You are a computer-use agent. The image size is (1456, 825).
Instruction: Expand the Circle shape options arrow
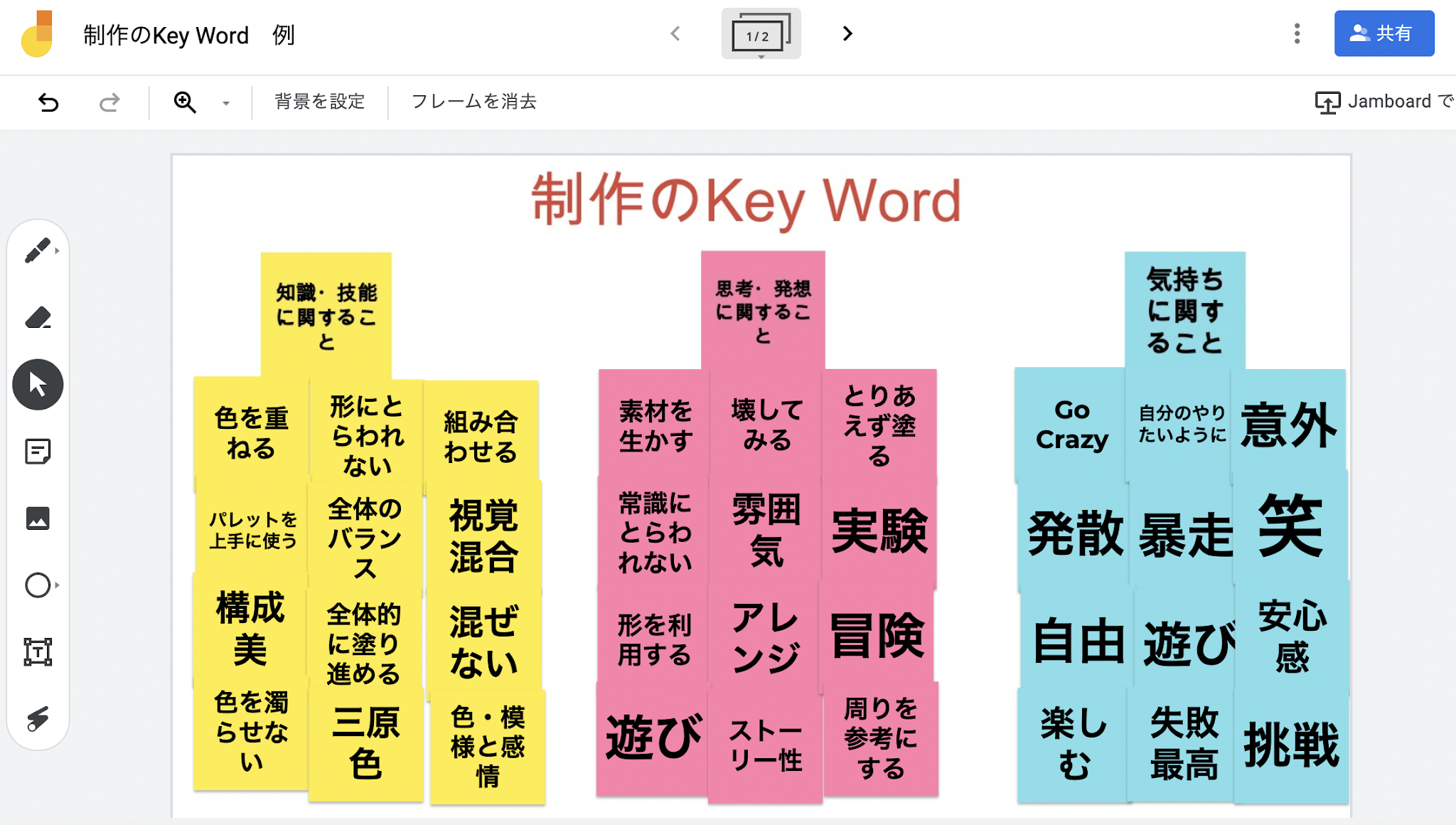click(58, 585)
